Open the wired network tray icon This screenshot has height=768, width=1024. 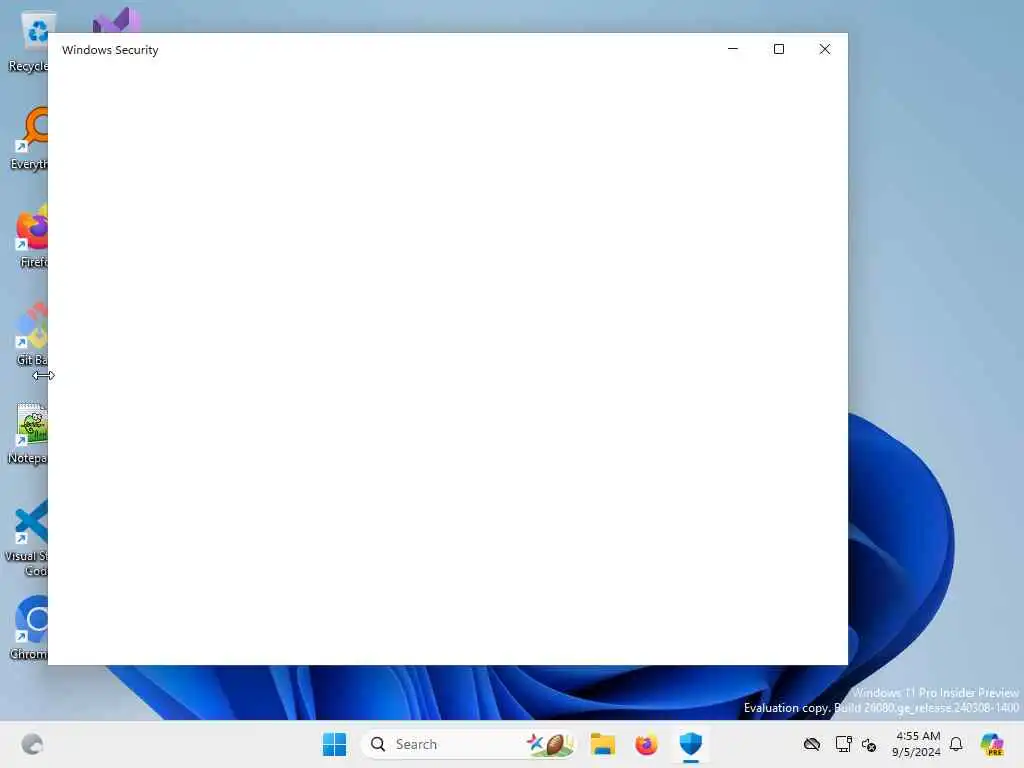843,744
